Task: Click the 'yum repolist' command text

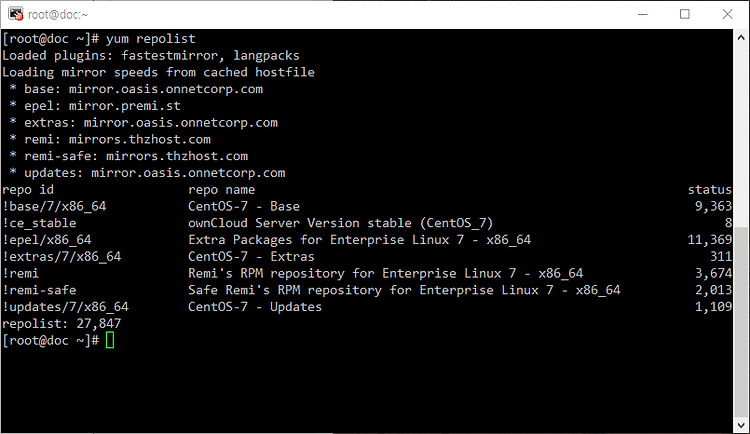Action: click(x=151, y=39)
